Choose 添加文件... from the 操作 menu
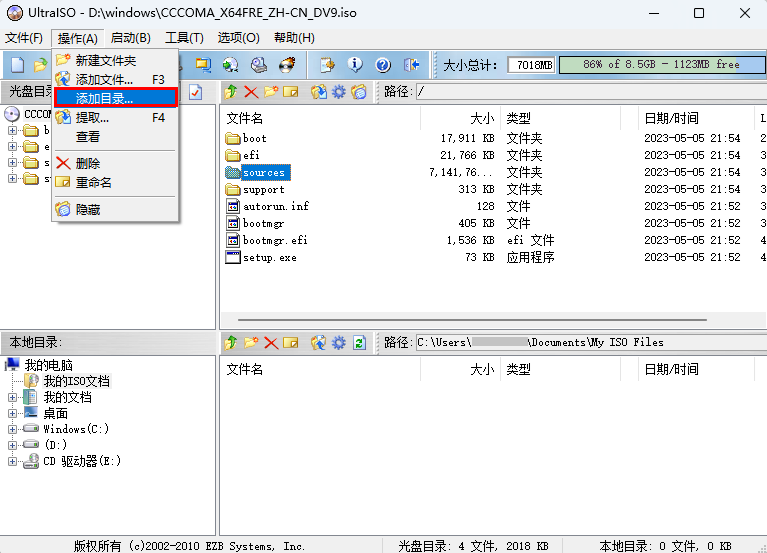 pos(115,79)
